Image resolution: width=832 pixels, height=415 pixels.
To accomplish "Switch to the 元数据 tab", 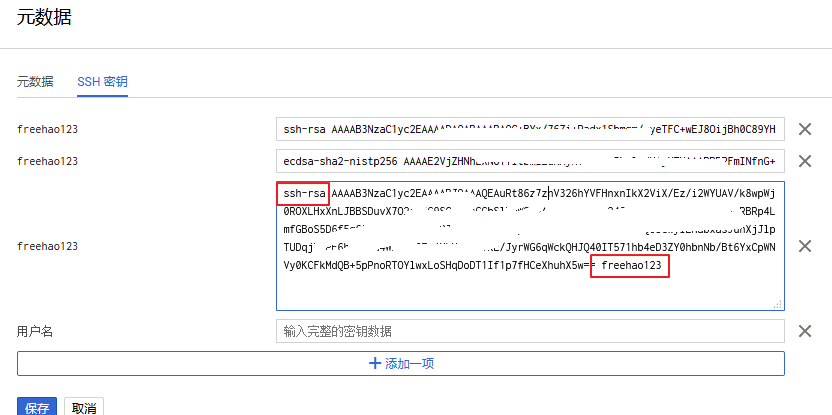I will click(x=35, y=82).
